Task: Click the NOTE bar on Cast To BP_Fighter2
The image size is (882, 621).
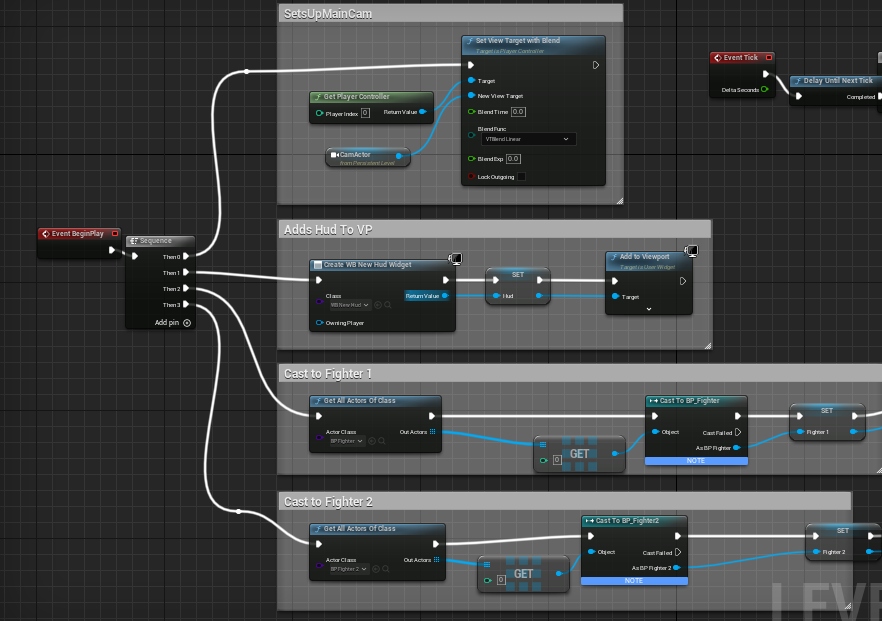Action: tap(634, 580)
